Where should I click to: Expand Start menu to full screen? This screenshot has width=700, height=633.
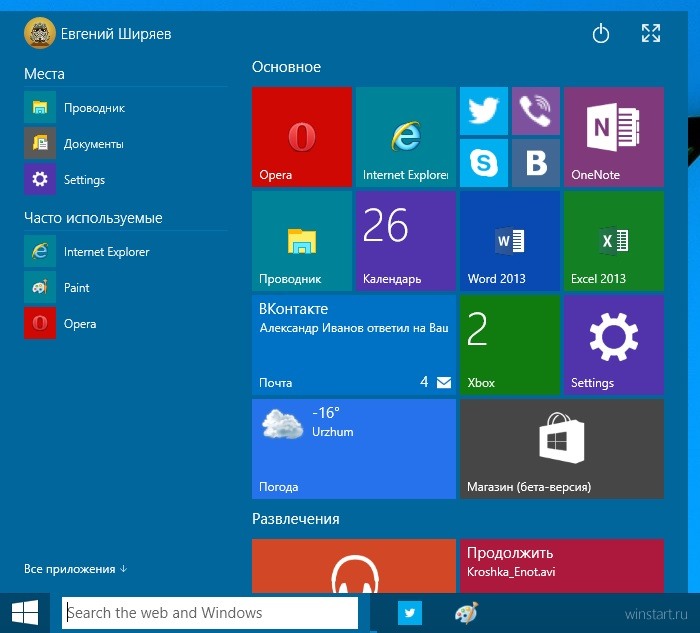click(x=651, y=33)
